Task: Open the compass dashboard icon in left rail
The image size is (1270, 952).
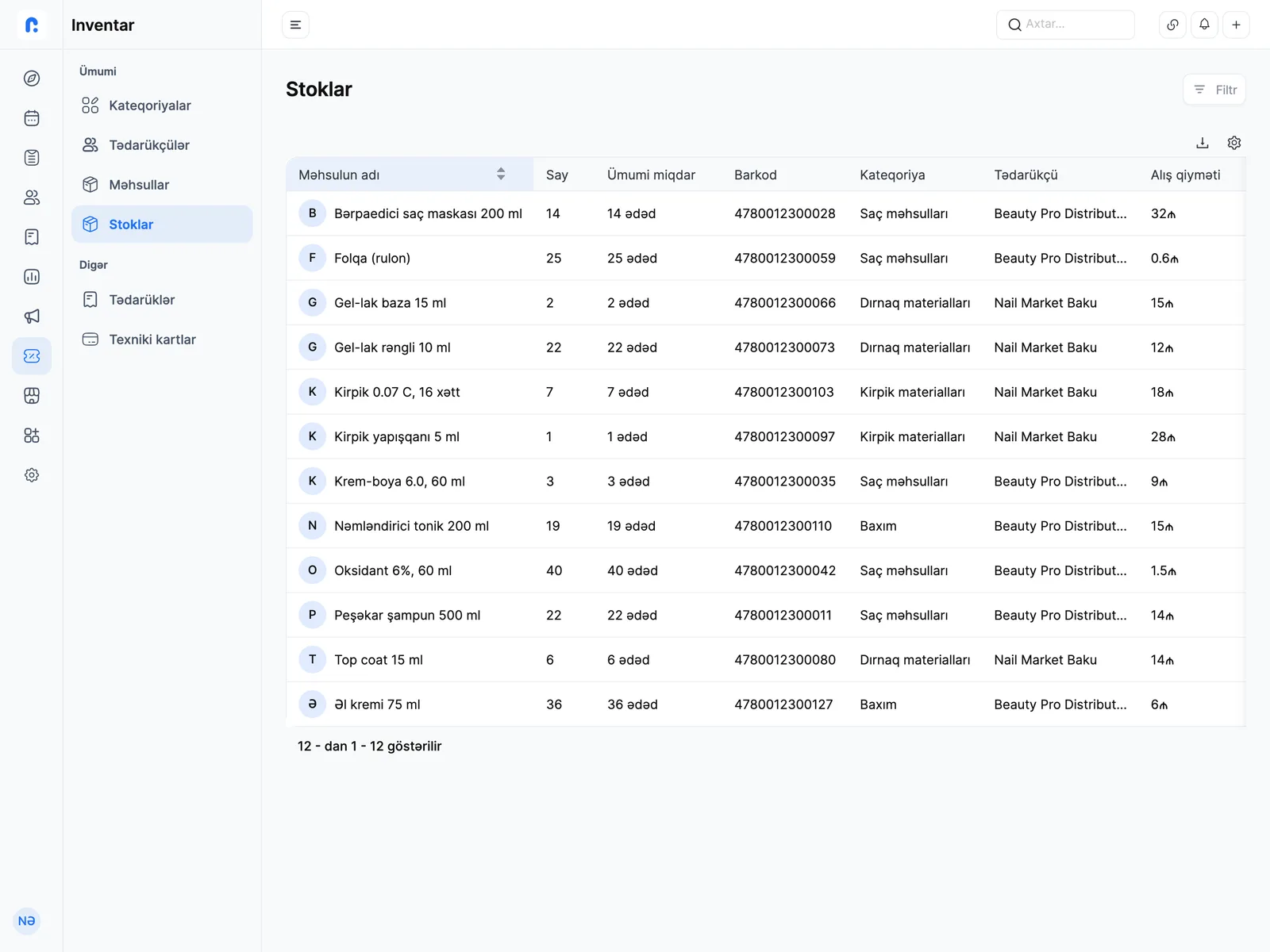Action: [32, 79]
